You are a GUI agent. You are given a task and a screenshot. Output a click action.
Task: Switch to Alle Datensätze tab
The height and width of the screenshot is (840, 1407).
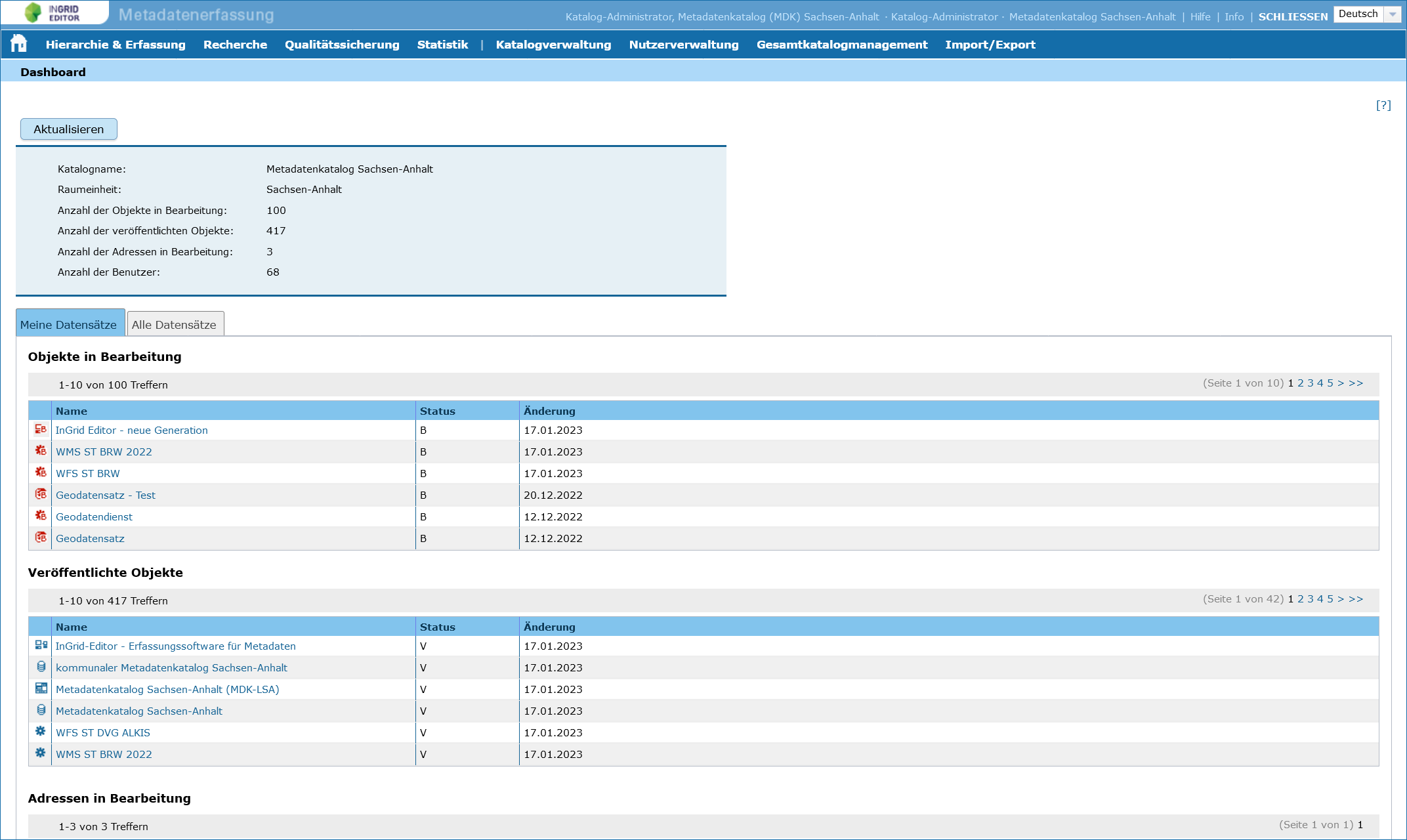(175, 324)
